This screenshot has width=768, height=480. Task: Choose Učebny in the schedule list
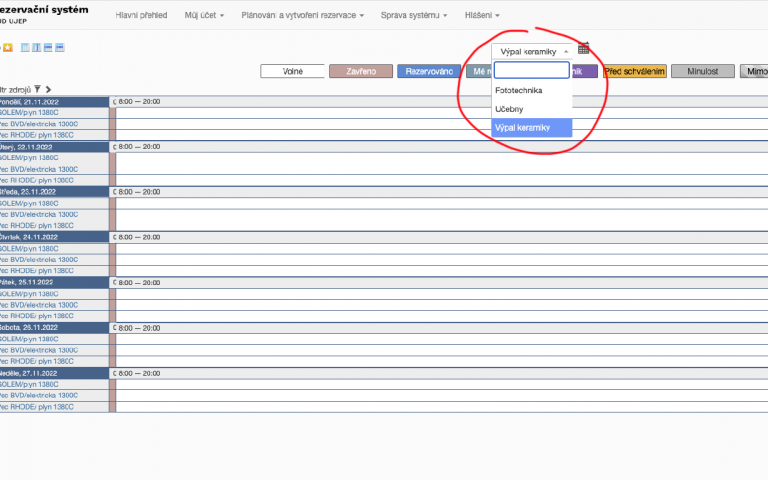[508, 108]
